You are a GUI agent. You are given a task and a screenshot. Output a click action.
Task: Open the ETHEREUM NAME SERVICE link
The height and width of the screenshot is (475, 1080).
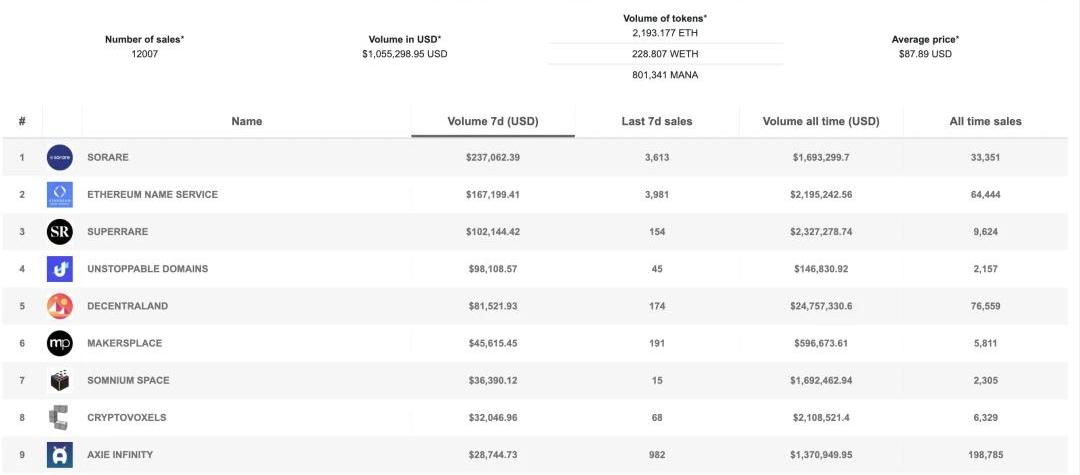click(152, 195)
